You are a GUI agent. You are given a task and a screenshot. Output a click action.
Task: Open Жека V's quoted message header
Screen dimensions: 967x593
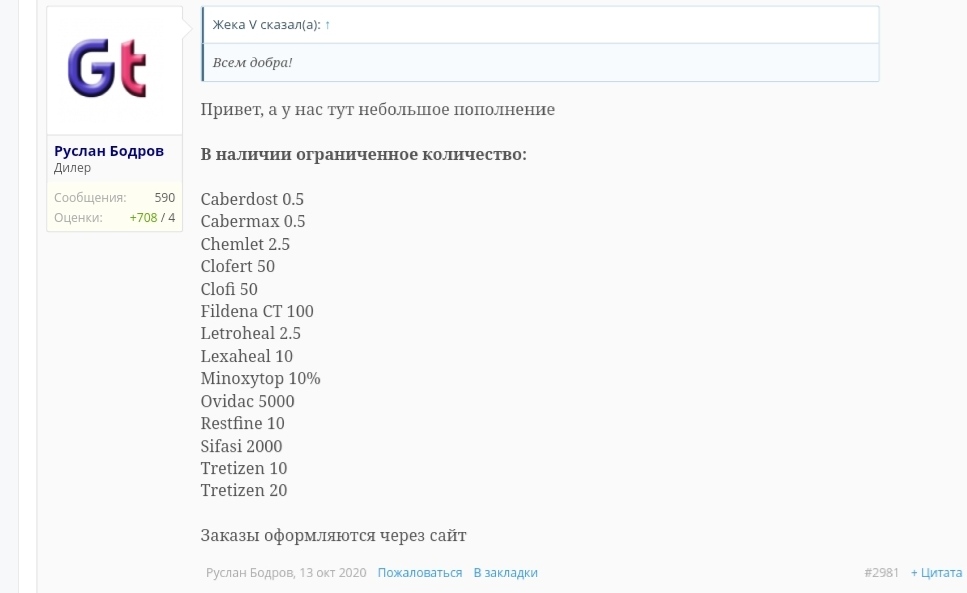tap(264, 23)
